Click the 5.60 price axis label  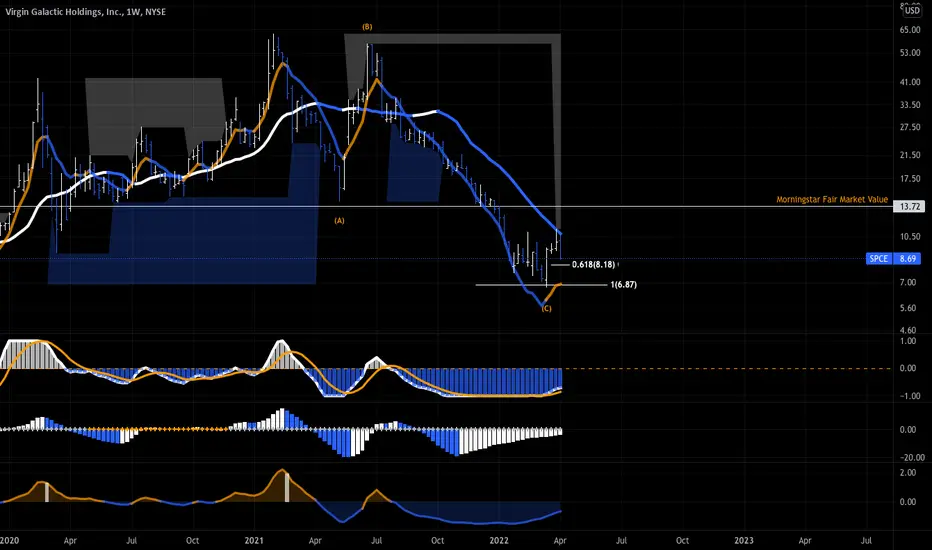908,308
